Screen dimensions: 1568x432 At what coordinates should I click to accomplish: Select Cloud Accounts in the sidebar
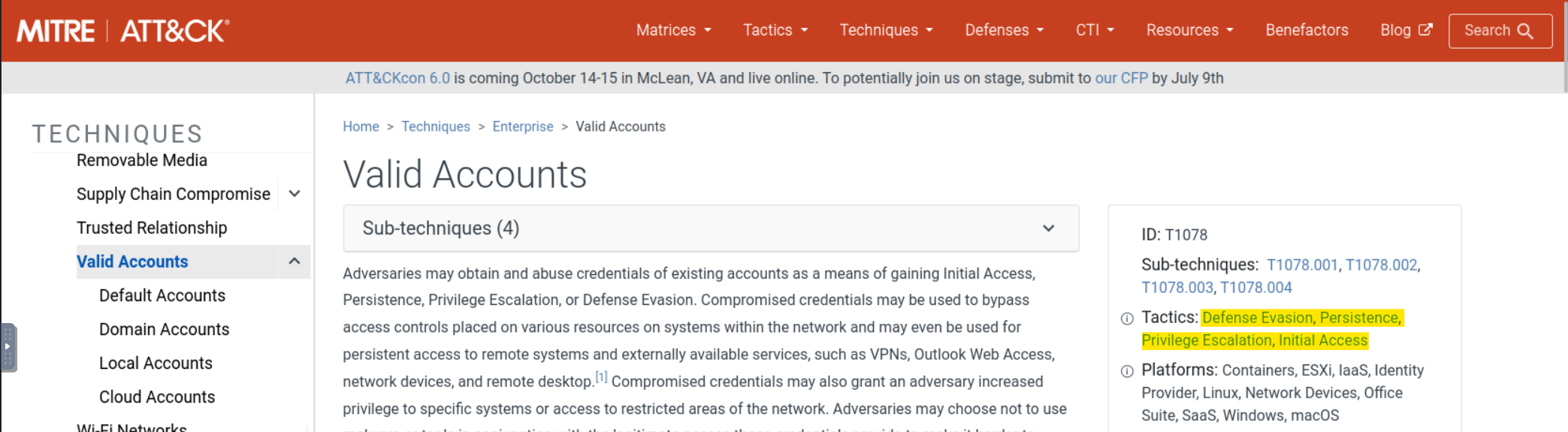pyautogui.click(x=157, y=397)
